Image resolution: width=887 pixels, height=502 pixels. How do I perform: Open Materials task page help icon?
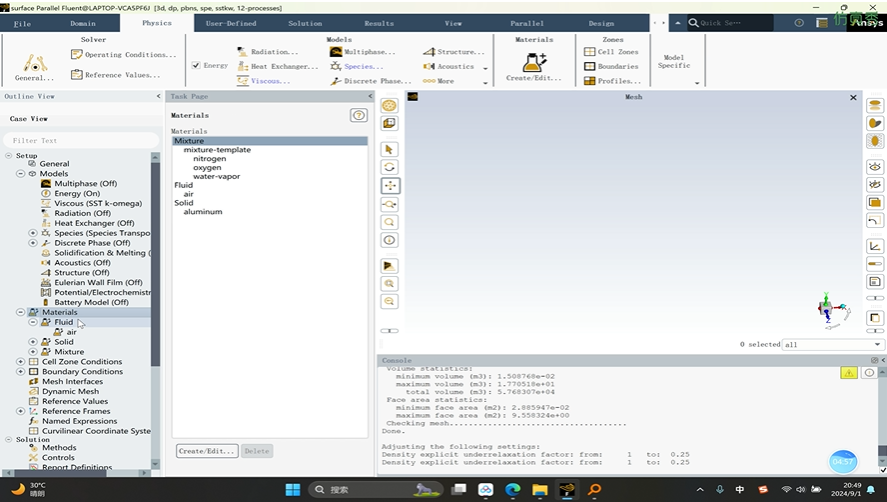[x=359, y=115]
